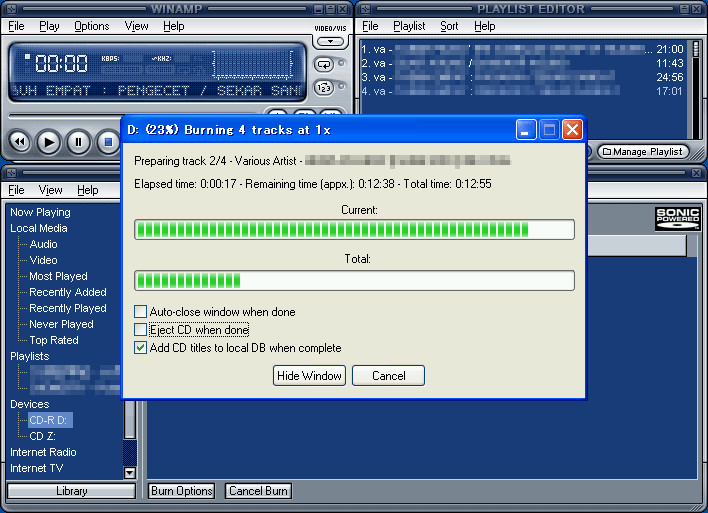Select the Playlists tree node

click(30, 356)
